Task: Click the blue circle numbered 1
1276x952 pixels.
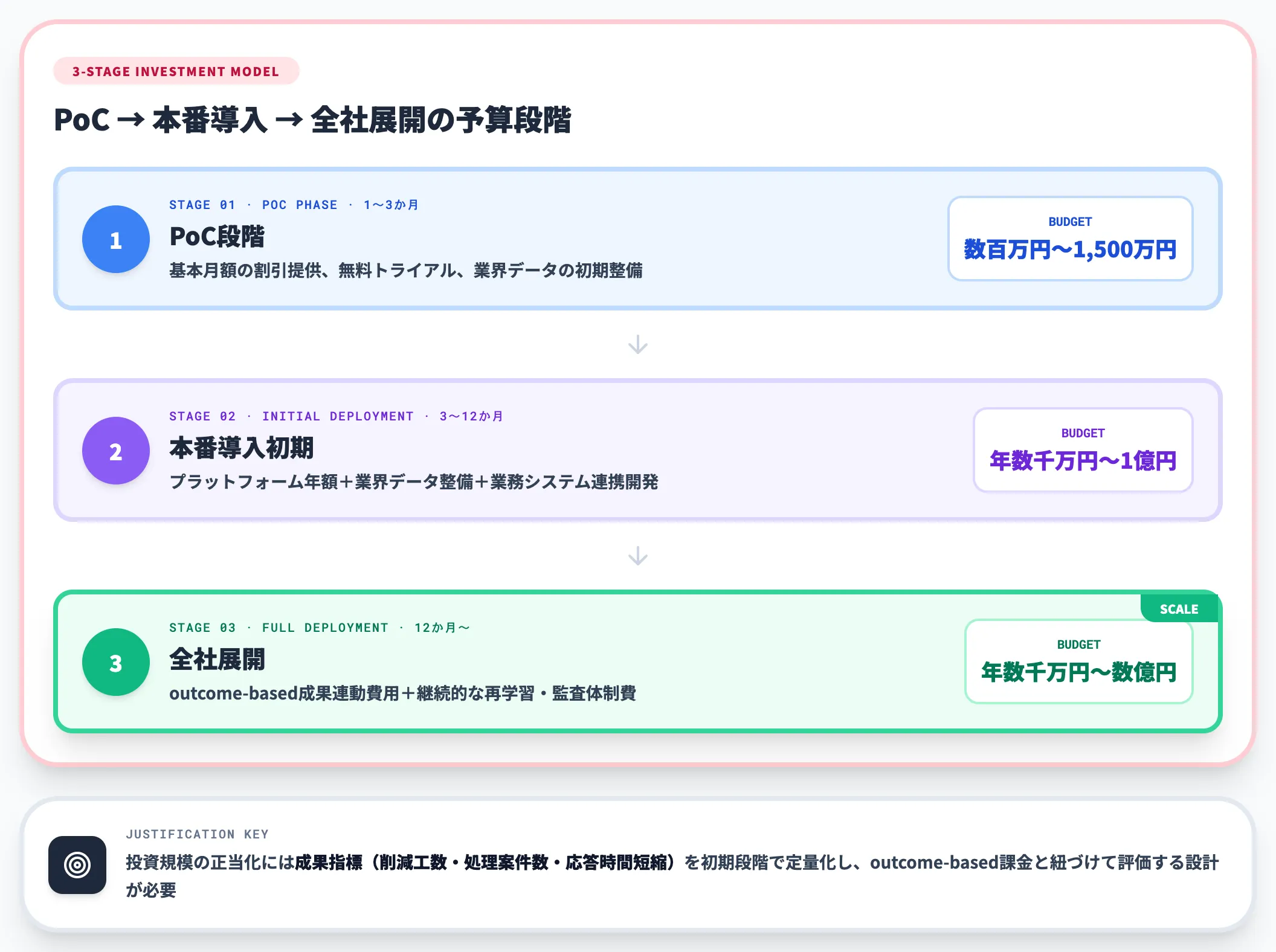Action: [x=116, y=239]
